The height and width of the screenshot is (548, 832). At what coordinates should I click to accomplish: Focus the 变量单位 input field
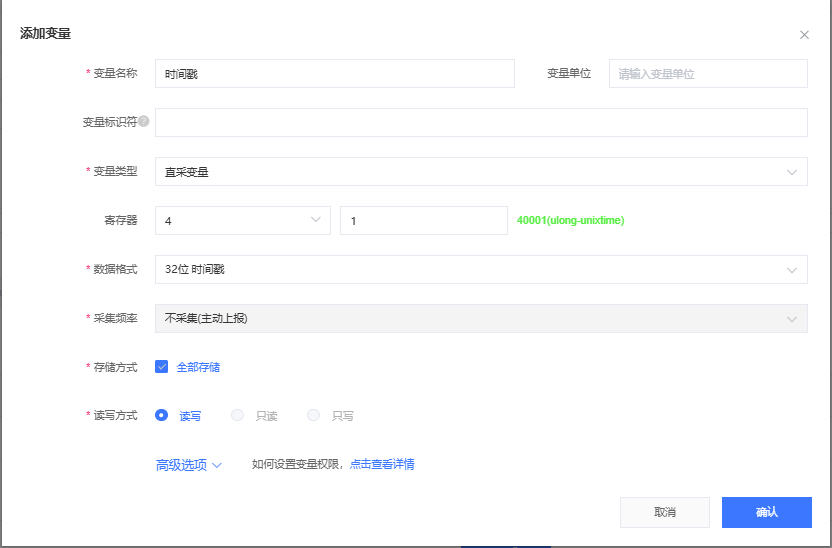coord(707,74)
